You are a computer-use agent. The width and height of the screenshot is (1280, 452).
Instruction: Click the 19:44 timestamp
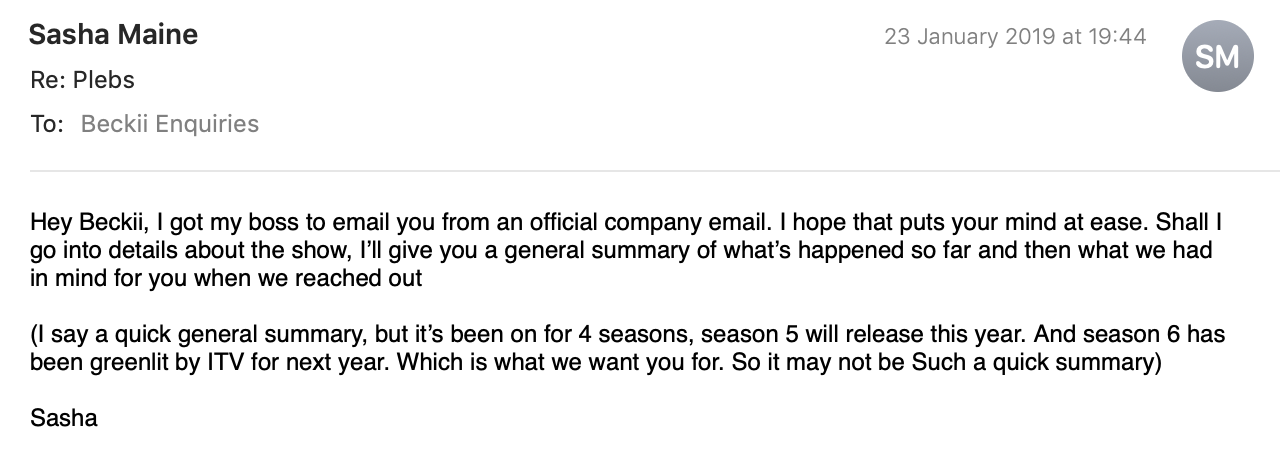(x=1118, y=37)
